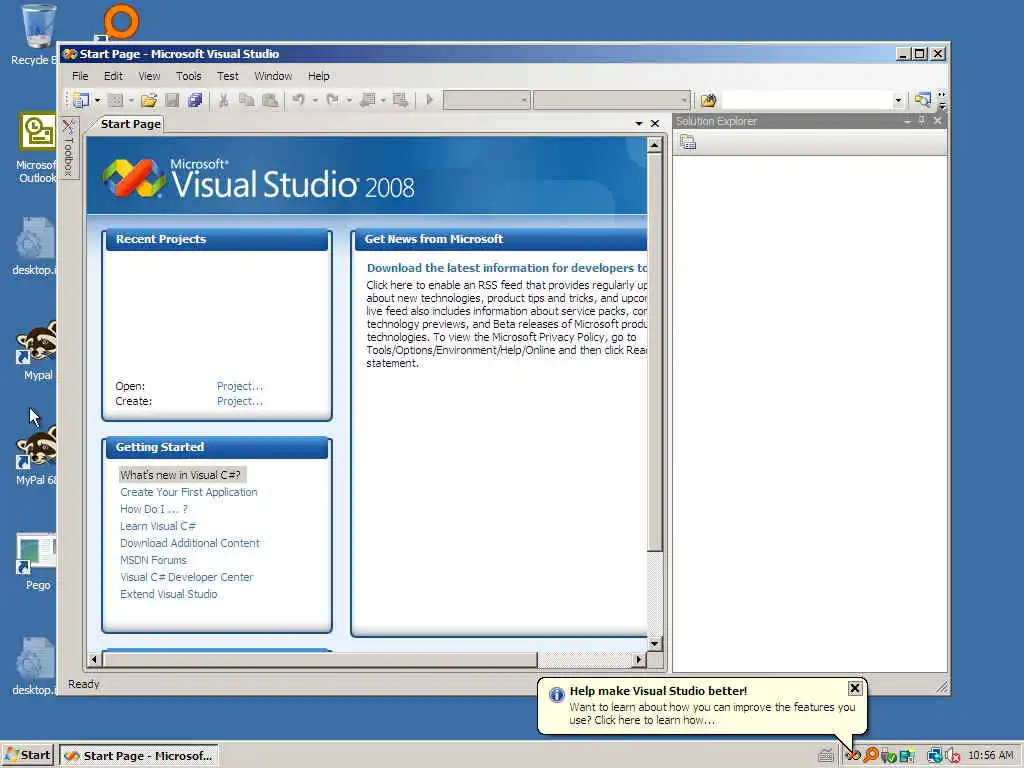Open the Tools menu
This screenshot has height=768, width=1024.
pos(189,76)
